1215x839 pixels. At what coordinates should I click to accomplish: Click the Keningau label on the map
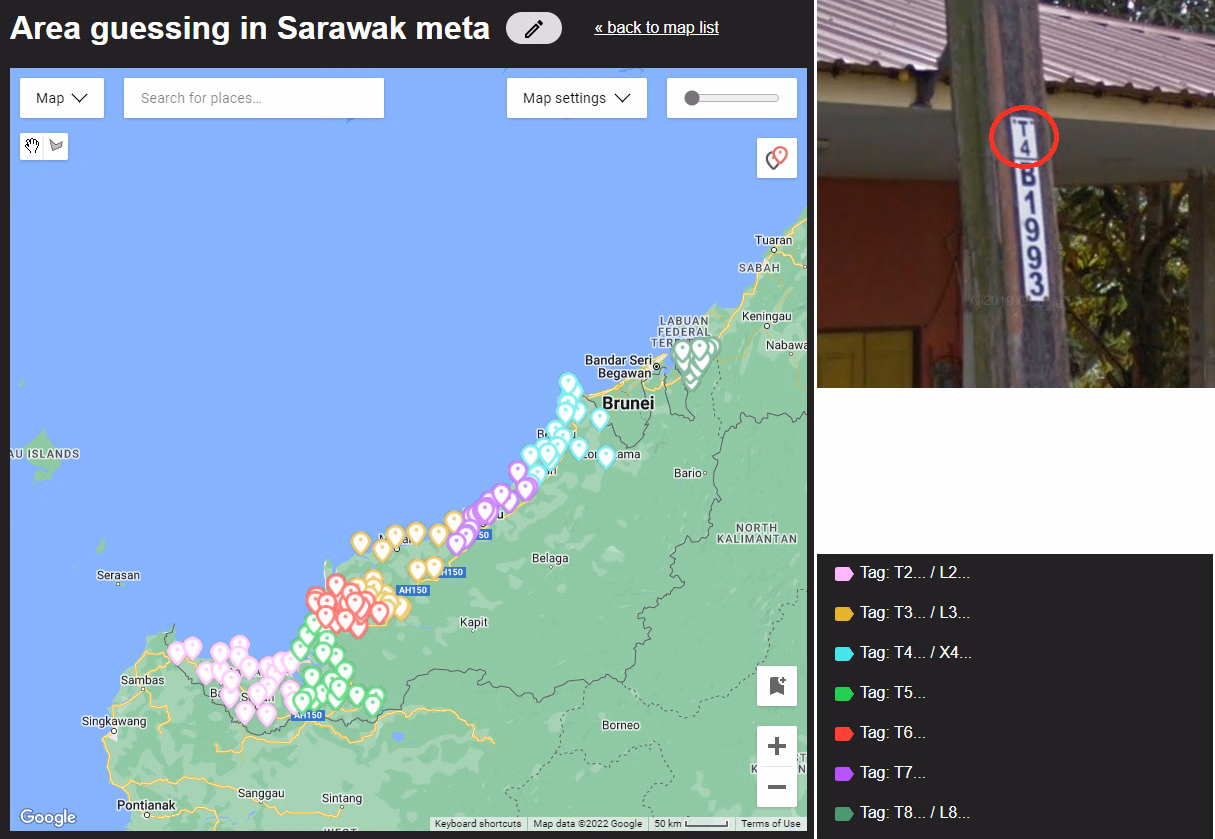tap(769, 316)
